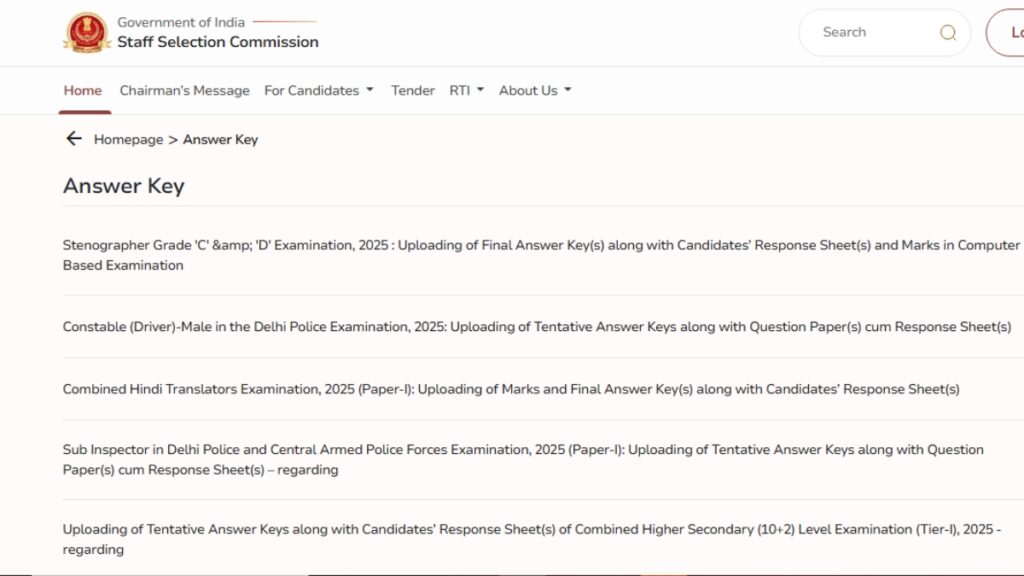Click inside the Search text field

(870, 33)
